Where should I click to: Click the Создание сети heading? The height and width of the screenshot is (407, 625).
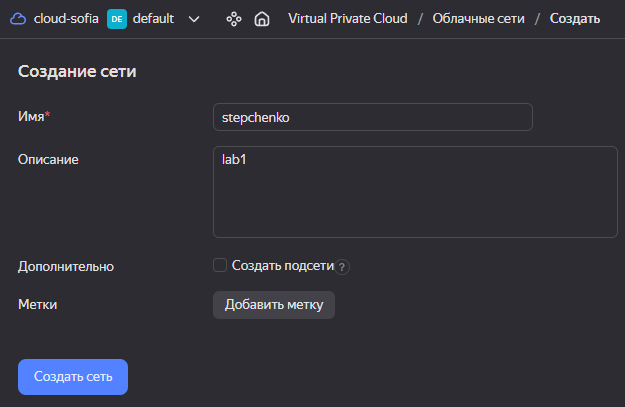(77, 71)
